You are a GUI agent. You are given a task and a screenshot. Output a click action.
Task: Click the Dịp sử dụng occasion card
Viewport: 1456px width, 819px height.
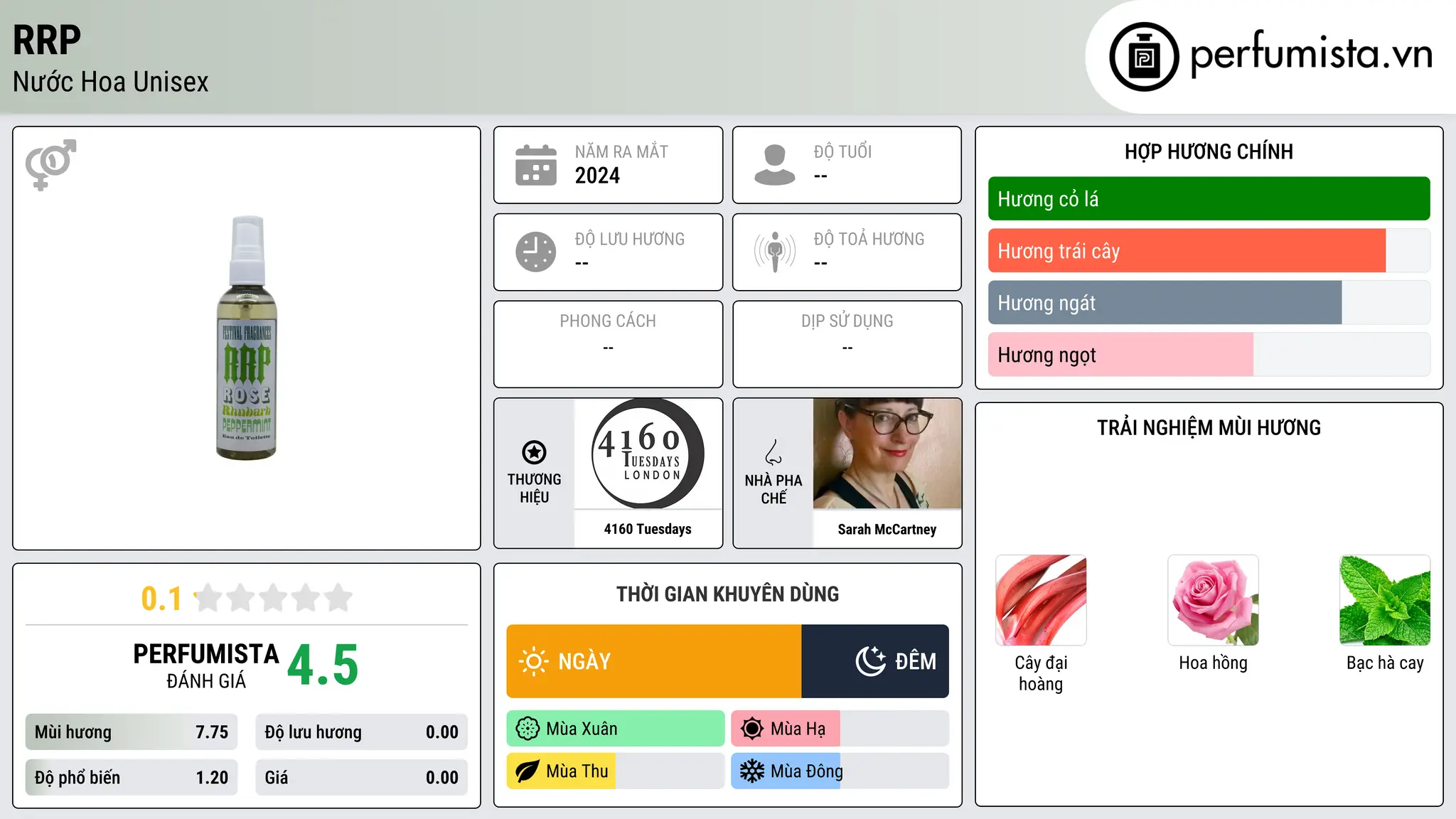(x=847, y=344)
